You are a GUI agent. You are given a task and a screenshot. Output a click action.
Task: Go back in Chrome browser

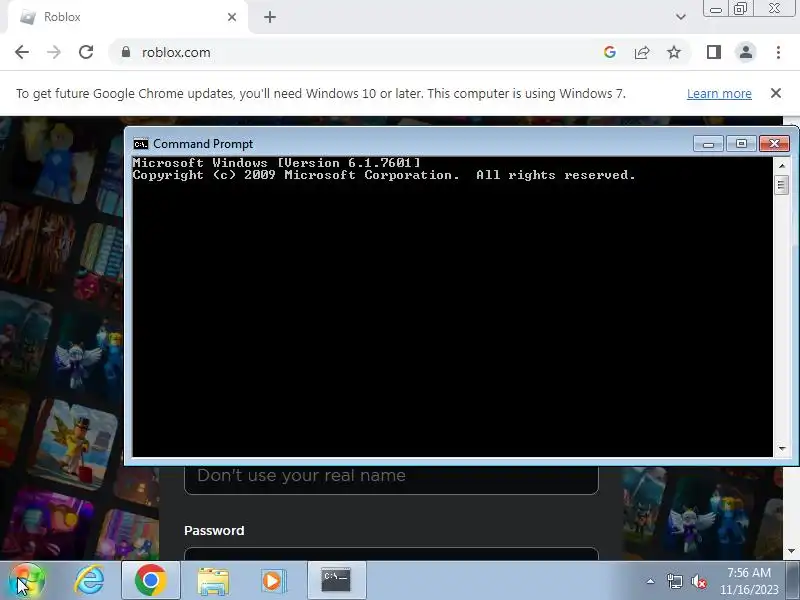22,52
